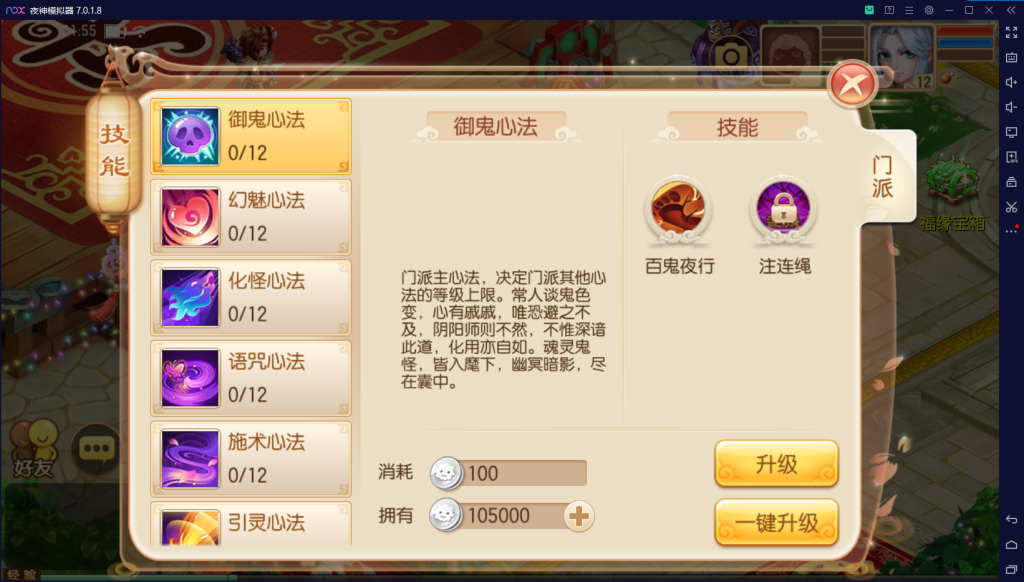Pick the 语咒心法 purple swirl skill
The width and height of the screenshot is (1024, 582).
[x=251, y=378]
